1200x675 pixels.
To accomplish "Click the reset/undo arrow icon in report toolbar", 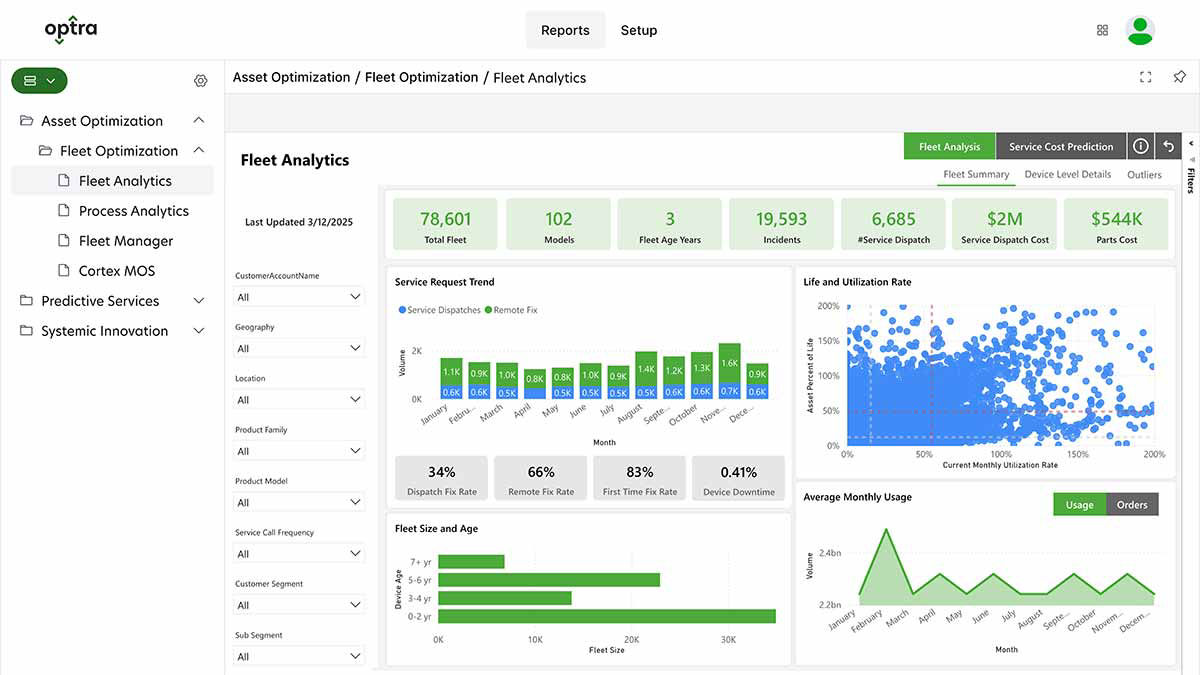I will pyautogui.click(x=1167, y=145).
